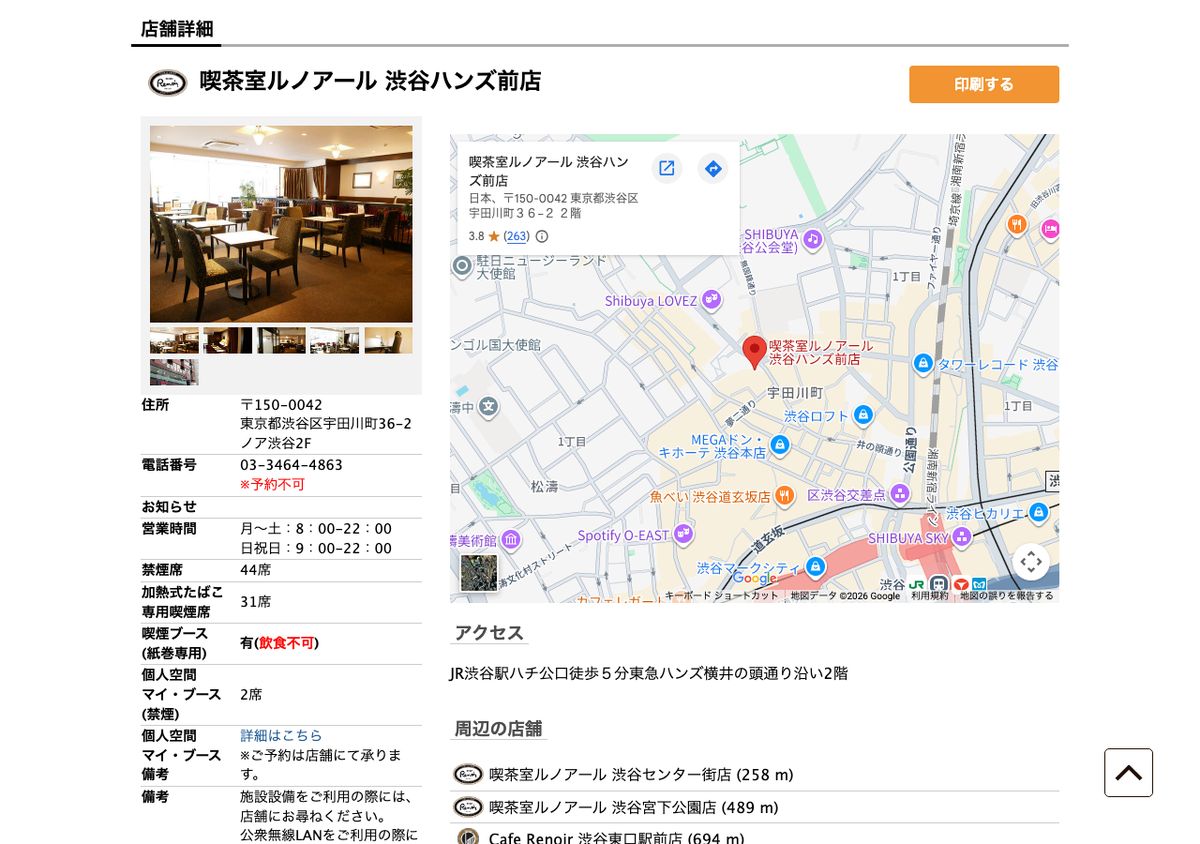Click the rating info circle icon
This screenshot has height=844, width=1200.
point(542,237)
